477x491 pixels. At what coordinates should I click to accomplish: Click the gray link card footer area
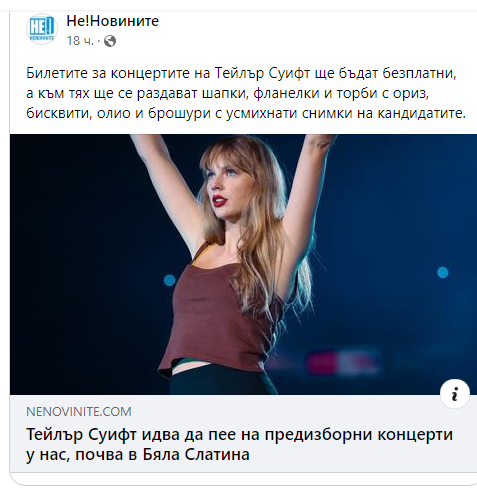(243, 434)
